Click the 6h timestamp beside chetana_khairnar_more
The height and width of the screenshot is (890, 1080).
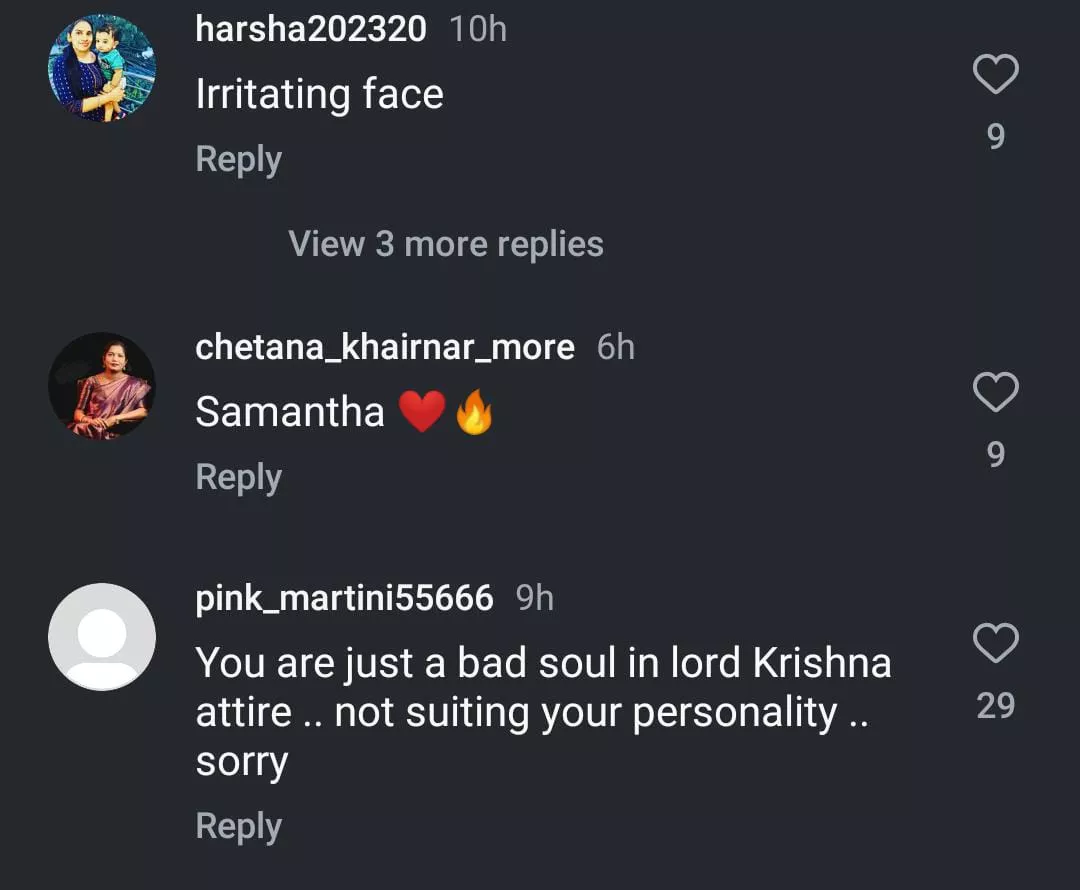616,347
